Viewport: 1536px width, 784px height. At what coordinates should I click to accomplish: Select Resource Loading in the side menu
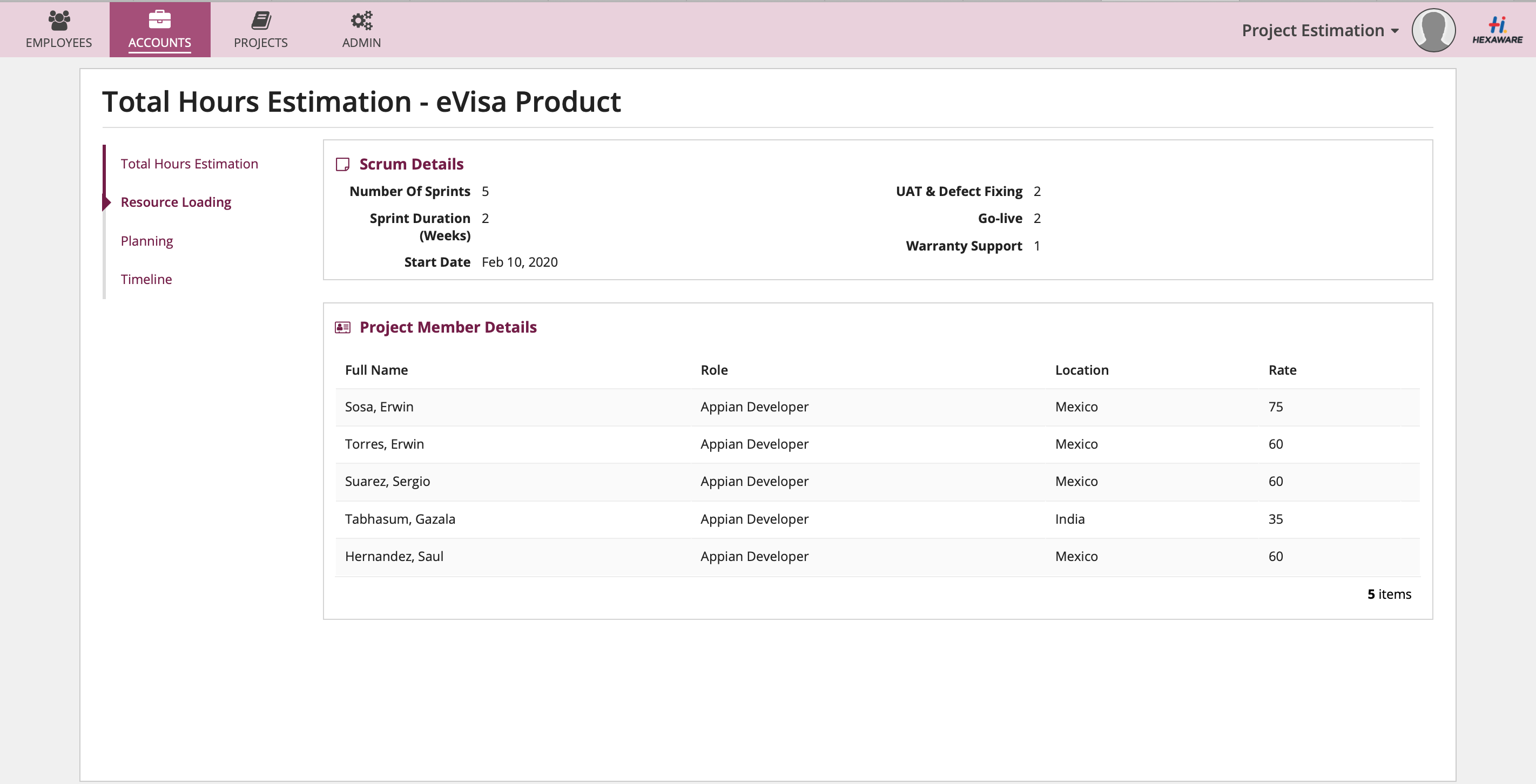point(176,202)
